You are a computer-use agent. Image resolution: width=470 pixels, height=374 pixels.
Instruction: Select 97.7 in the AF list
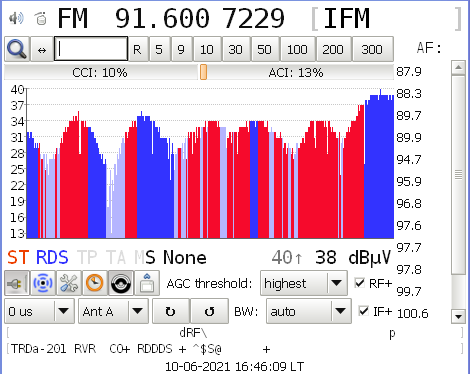(x=409, y=248)
